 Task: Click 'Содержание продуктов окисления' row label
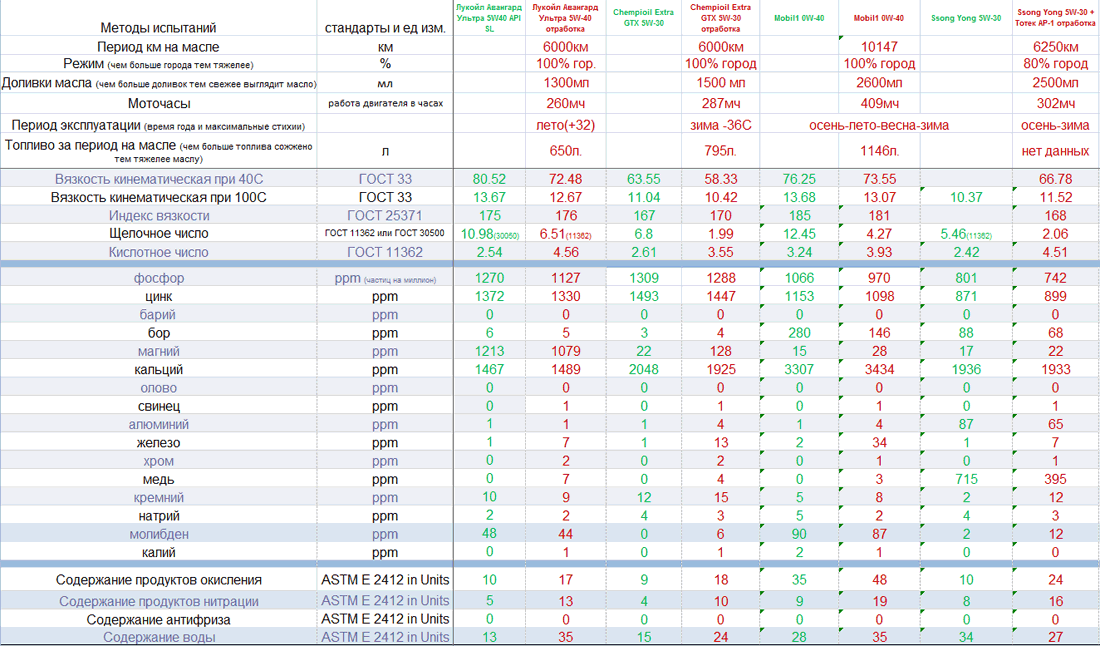click(159, 581)
